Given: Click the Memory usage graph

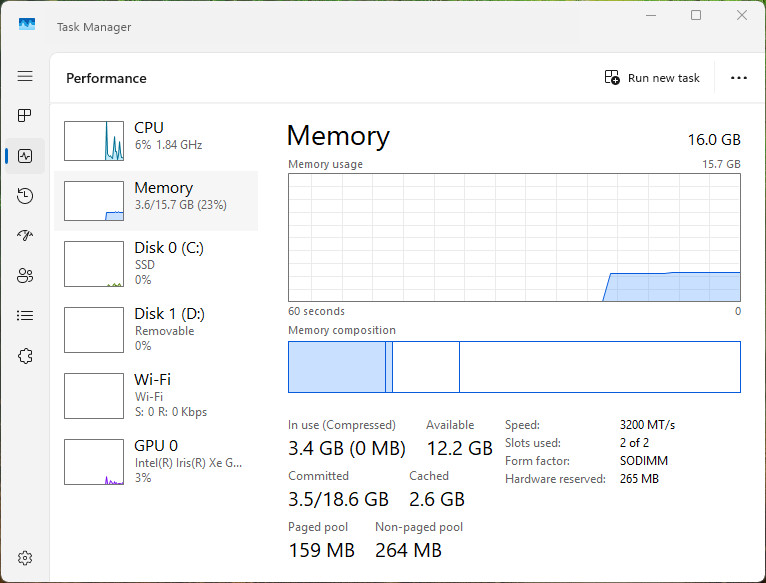Looking at the screenshot, I should pyautogui.click(x=514, y=238).
